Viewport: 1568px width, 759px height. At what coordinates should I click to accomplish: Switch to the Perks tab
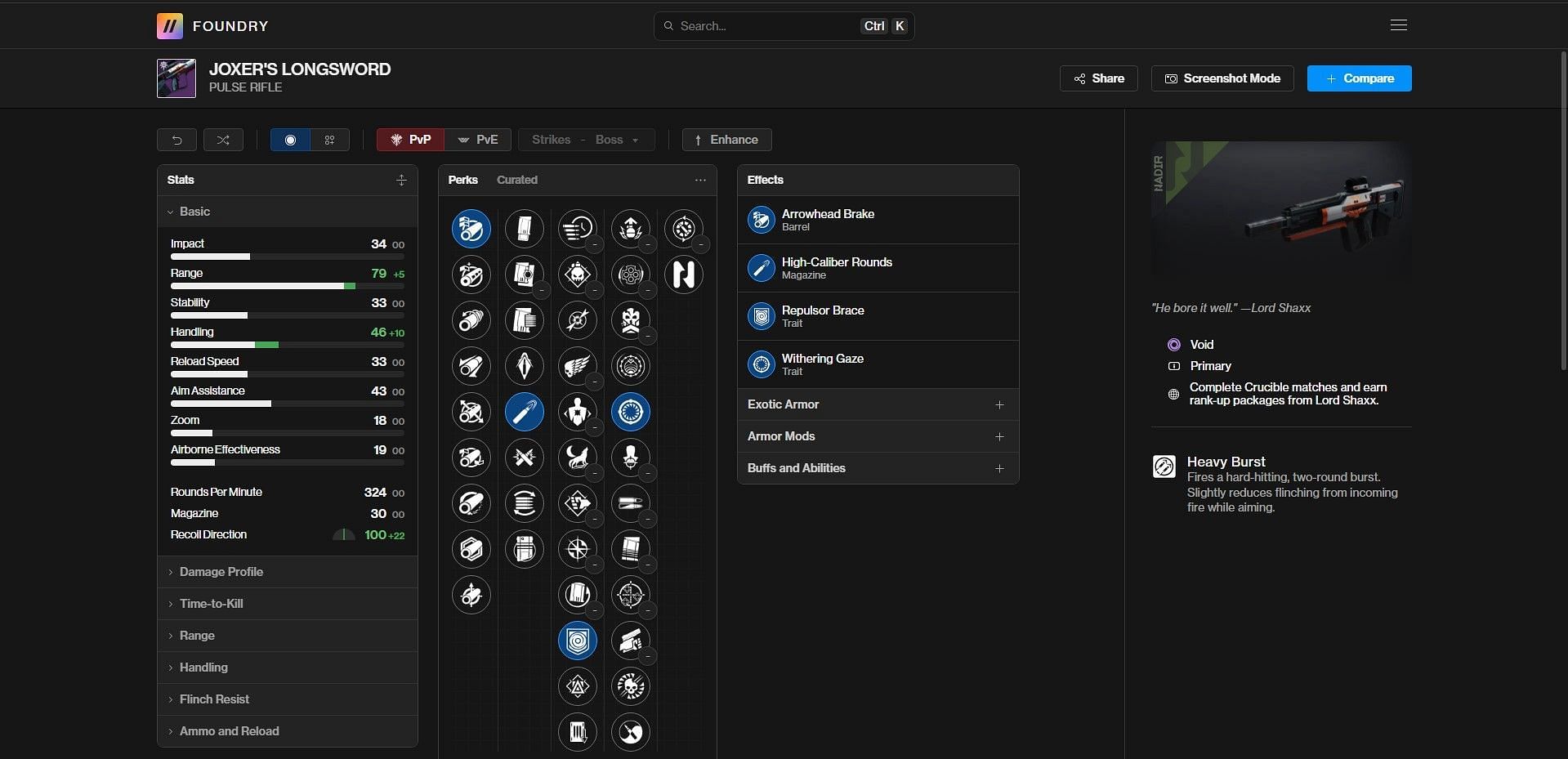pyautogui.click(x=462, y=180)
